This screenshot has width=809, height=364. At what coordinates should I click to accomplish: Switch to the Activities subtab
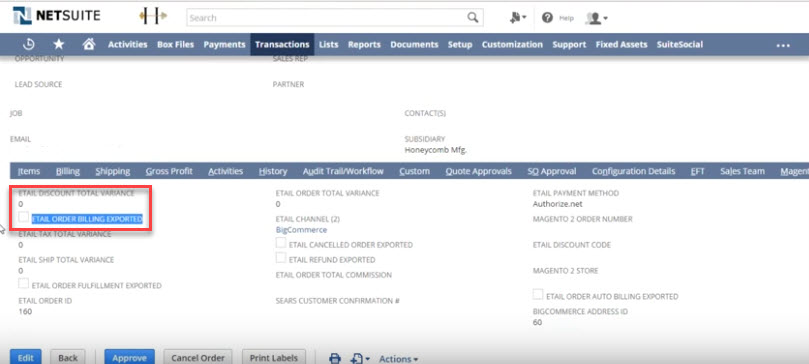tap(225, 171)
